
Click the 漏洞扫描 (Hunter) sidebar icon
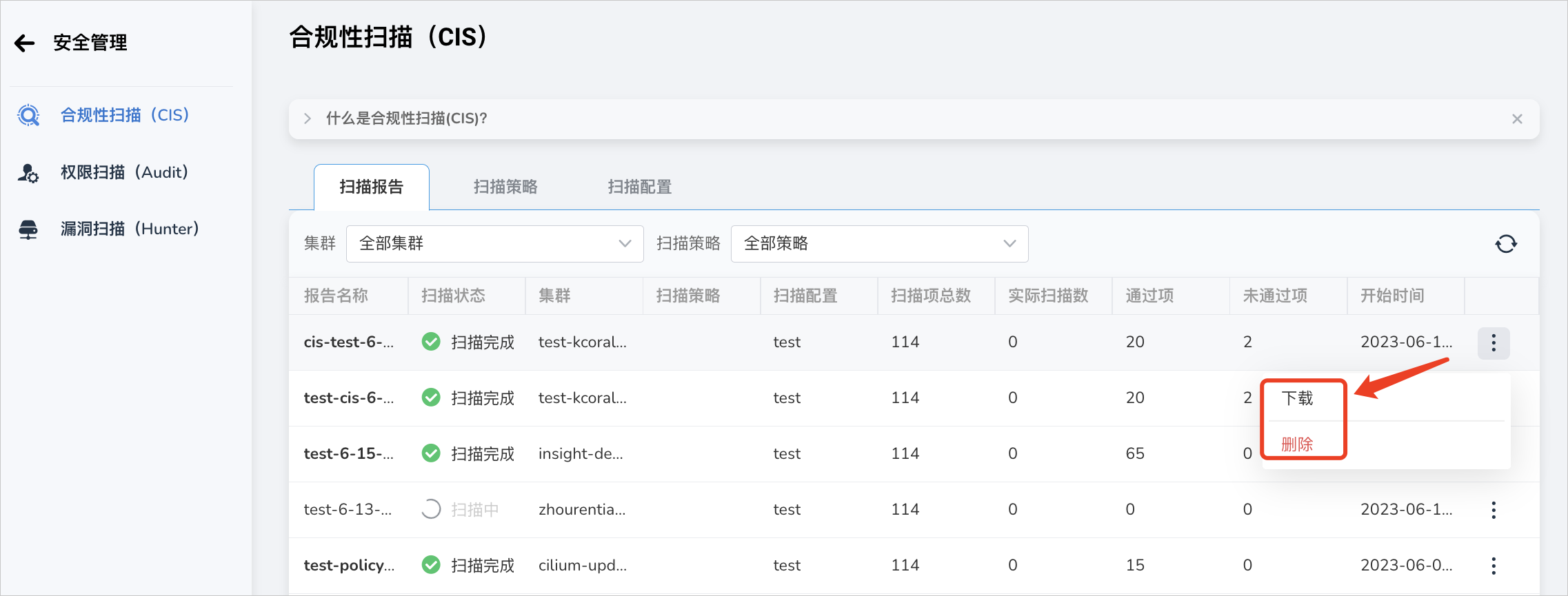tap(28, 229)
